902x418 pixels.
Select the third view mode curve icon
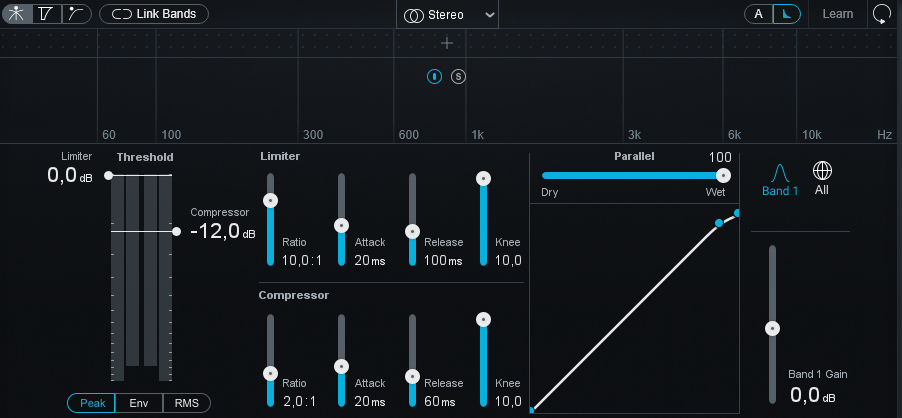click(x=76, y=14)
